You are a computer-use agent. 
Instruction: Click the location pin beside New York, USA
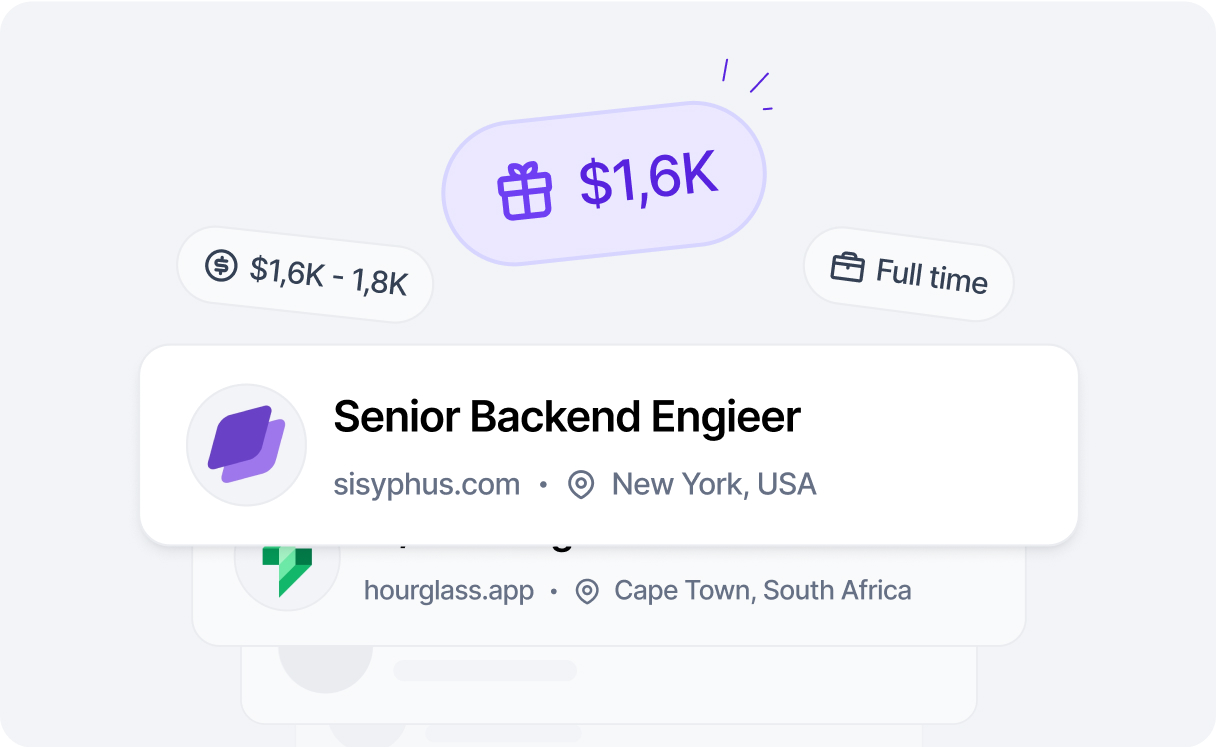581,486
